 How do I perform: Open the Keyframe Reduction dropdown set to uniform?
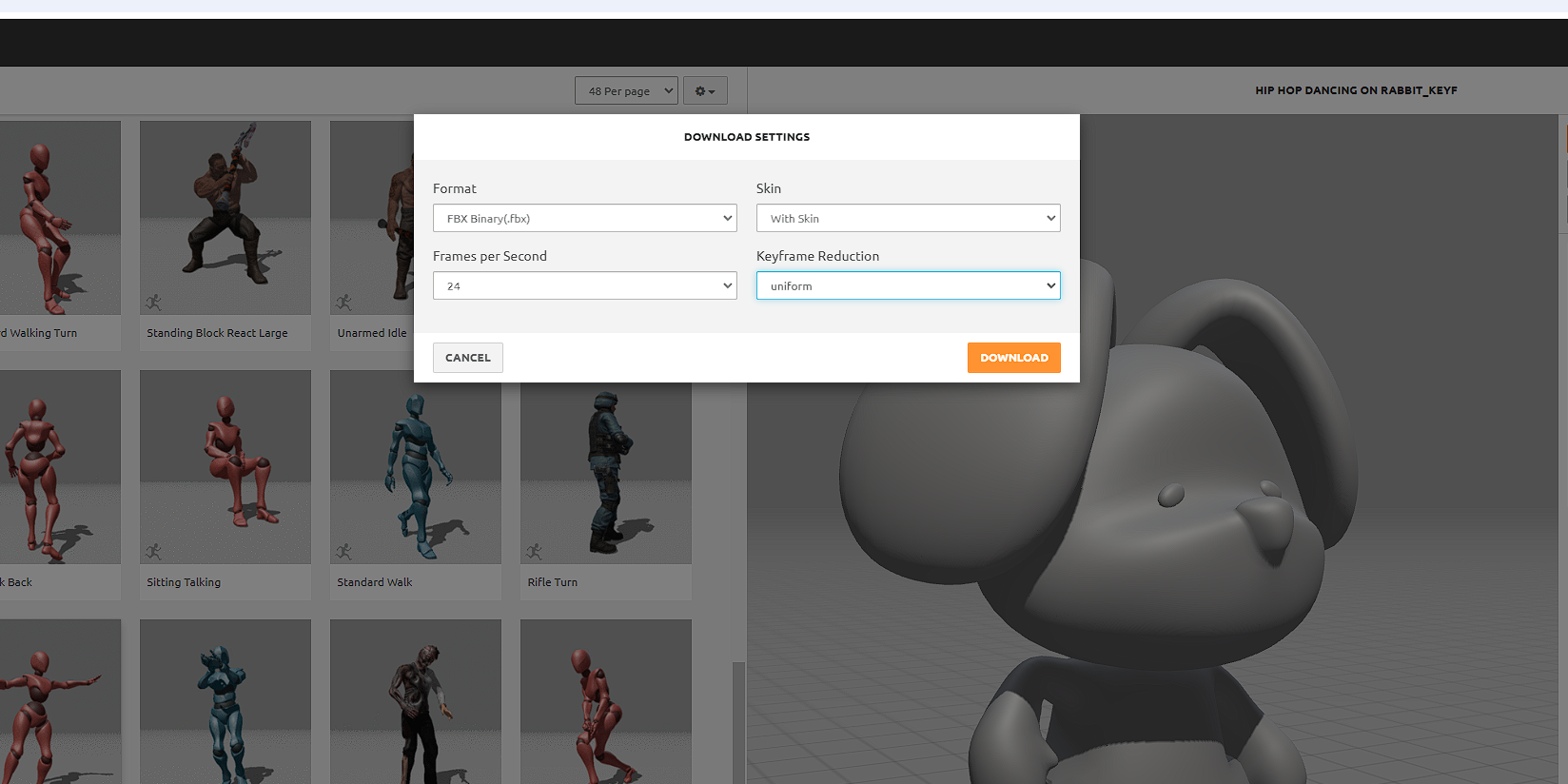tap(908, 285)
